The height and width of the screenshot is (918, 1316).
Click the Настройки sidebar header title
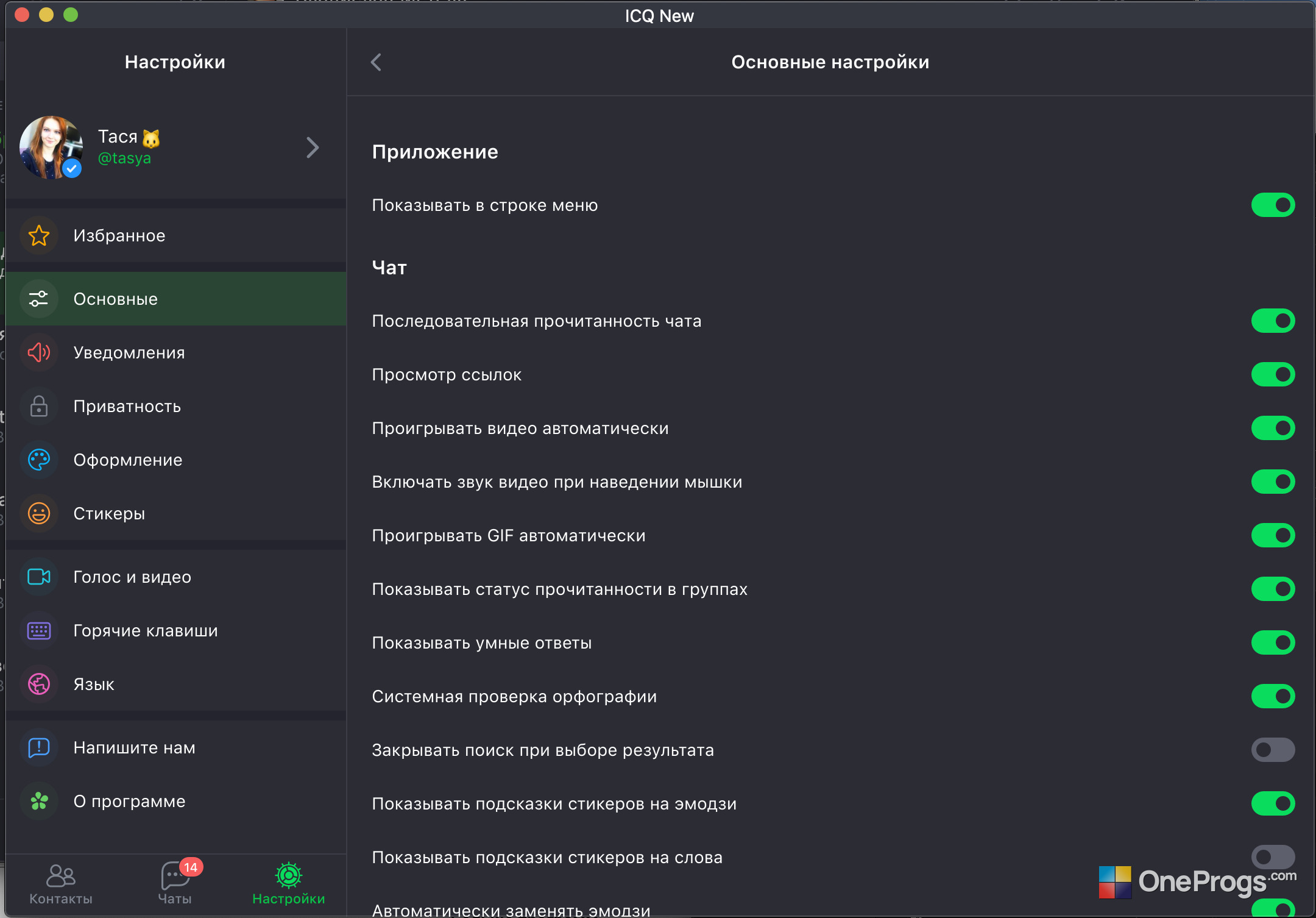pyautogui.click(x=175, y=62)
